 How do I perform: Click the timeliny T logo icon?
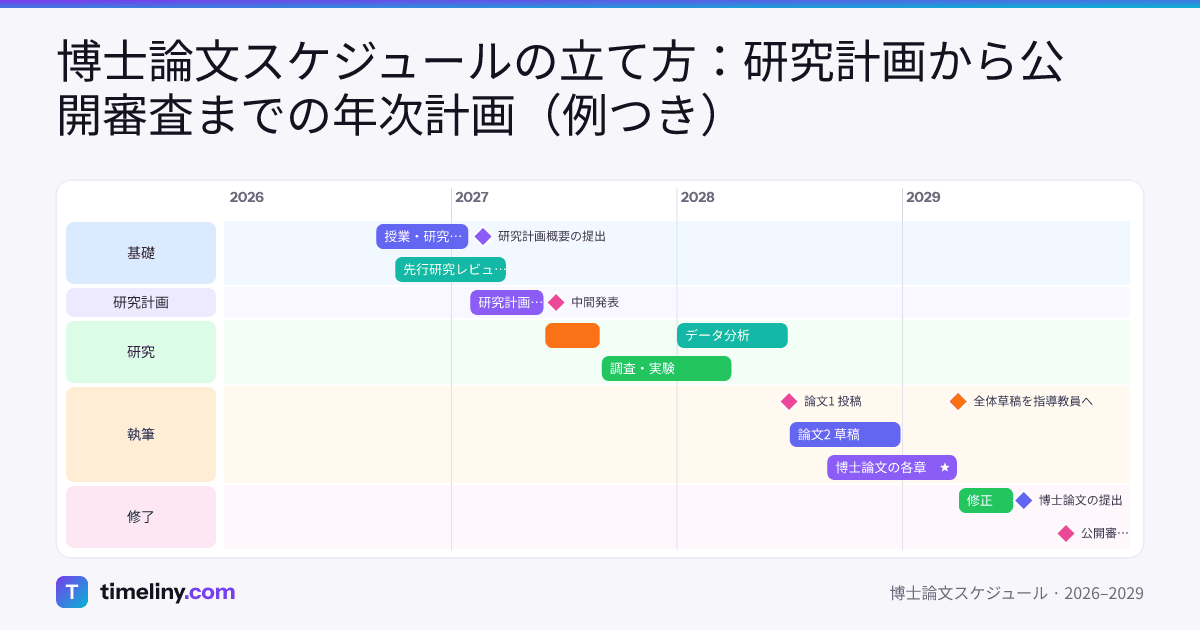pyautogui.click(x=72, y=592)
